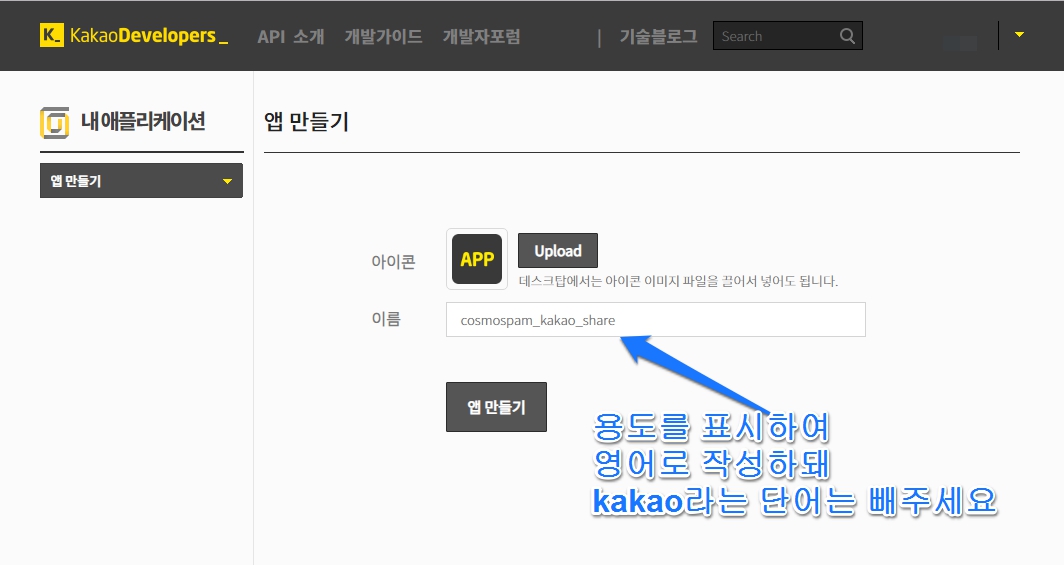Click the 이름 field with cosmospam_kakao_share
The height and width of the screenshot is (565, 1064).
655,320
